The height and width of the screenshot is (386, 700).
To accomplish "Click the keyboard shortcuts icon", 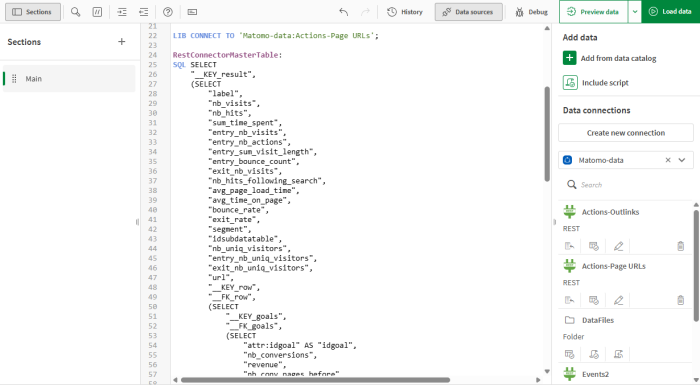I will tap(192, 12).
